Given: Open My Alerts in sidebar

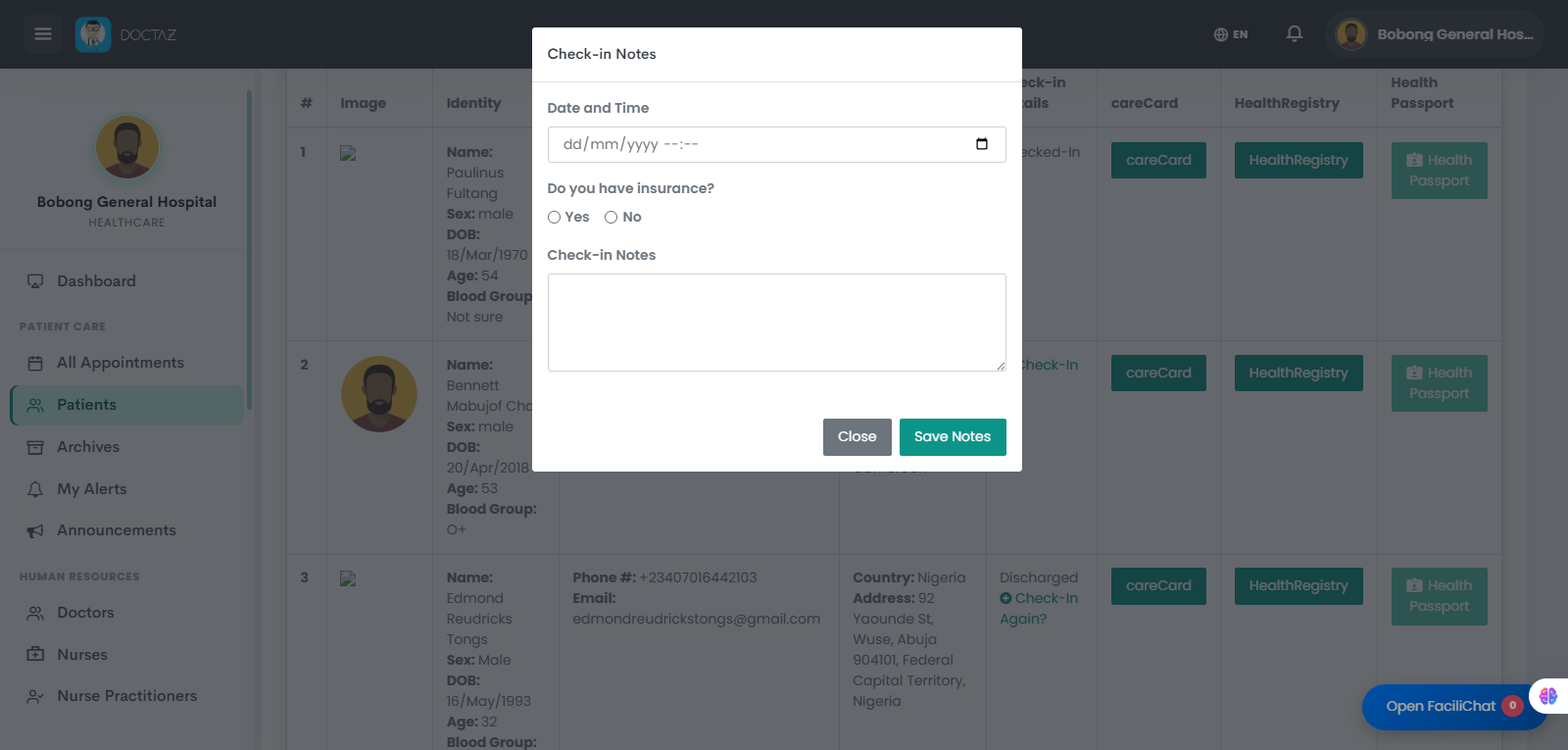Looking at the screenshot, I should [x=127, y=489].
